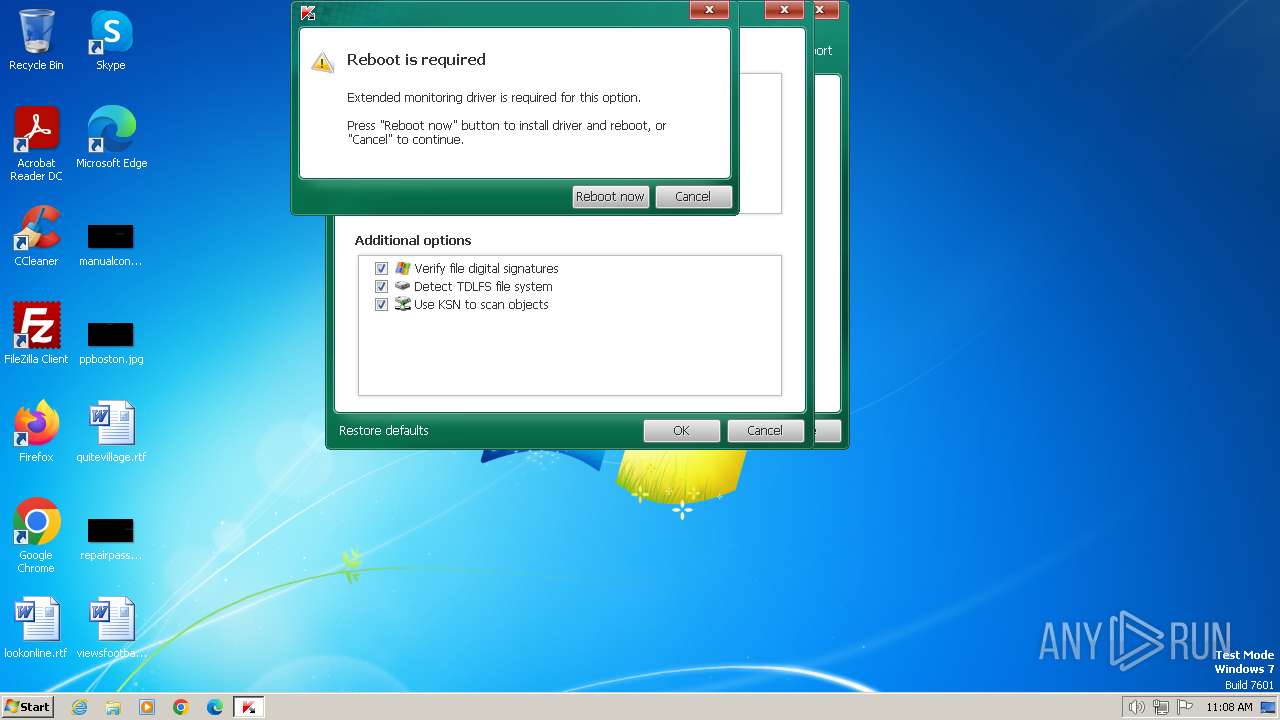Screen dimensions: 1280x720
Task: Open Acrobat Reader DC shortcut
Action: (36, 144)
